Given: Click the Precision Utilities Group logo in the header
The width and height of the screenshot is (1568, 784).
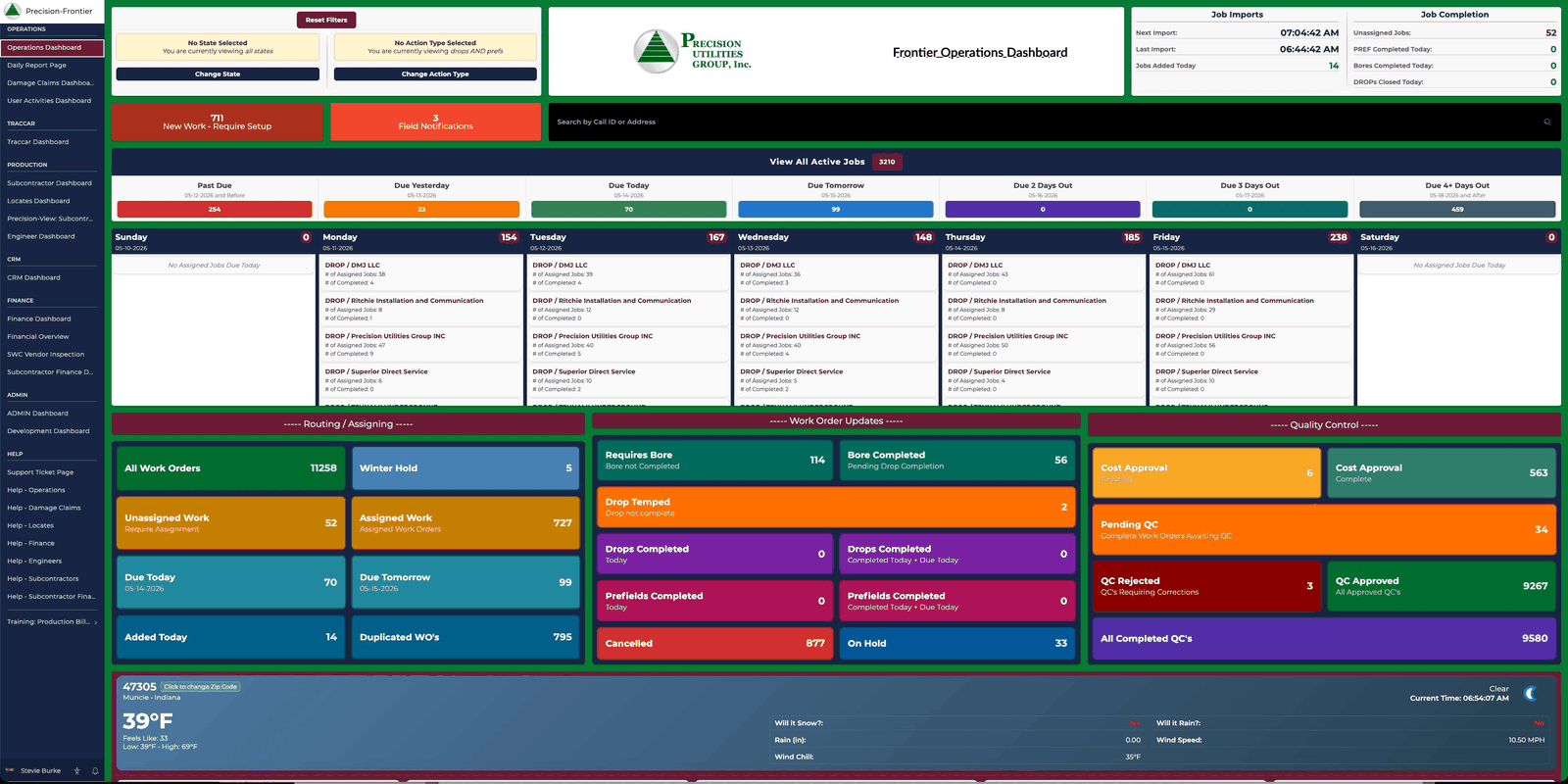Looking at the screenshot, I should click(x=693, y=51).
